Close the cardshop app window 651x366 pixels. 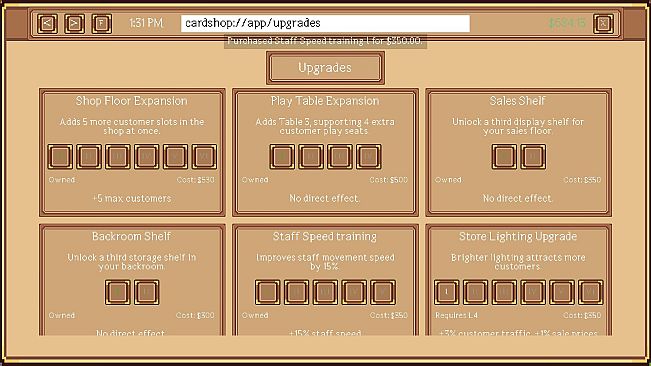603,23
